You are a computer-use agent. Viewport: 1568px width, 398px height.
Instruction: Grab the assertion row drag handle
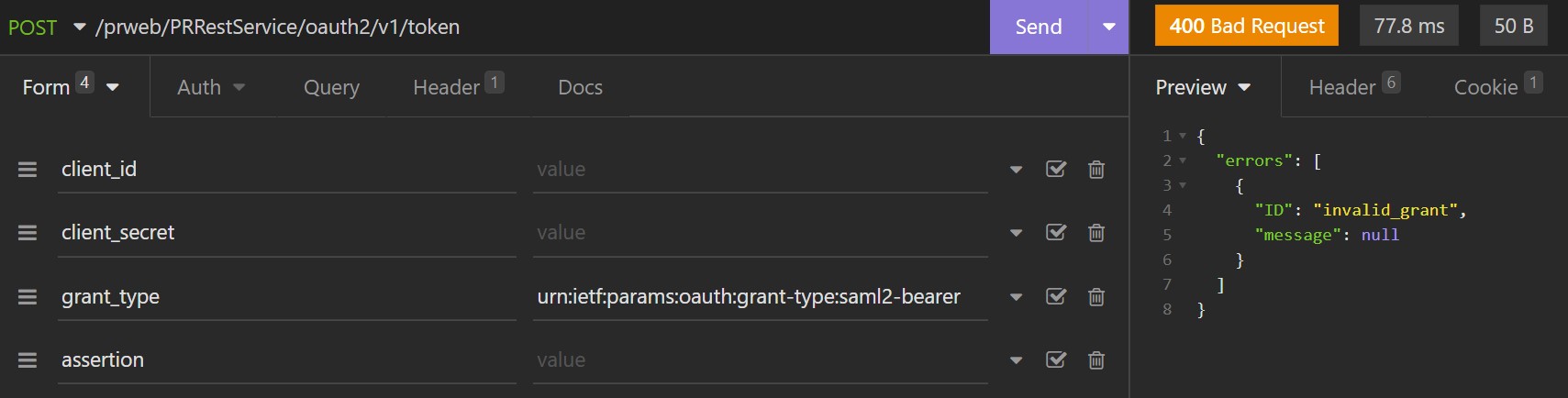coord(28,360)
